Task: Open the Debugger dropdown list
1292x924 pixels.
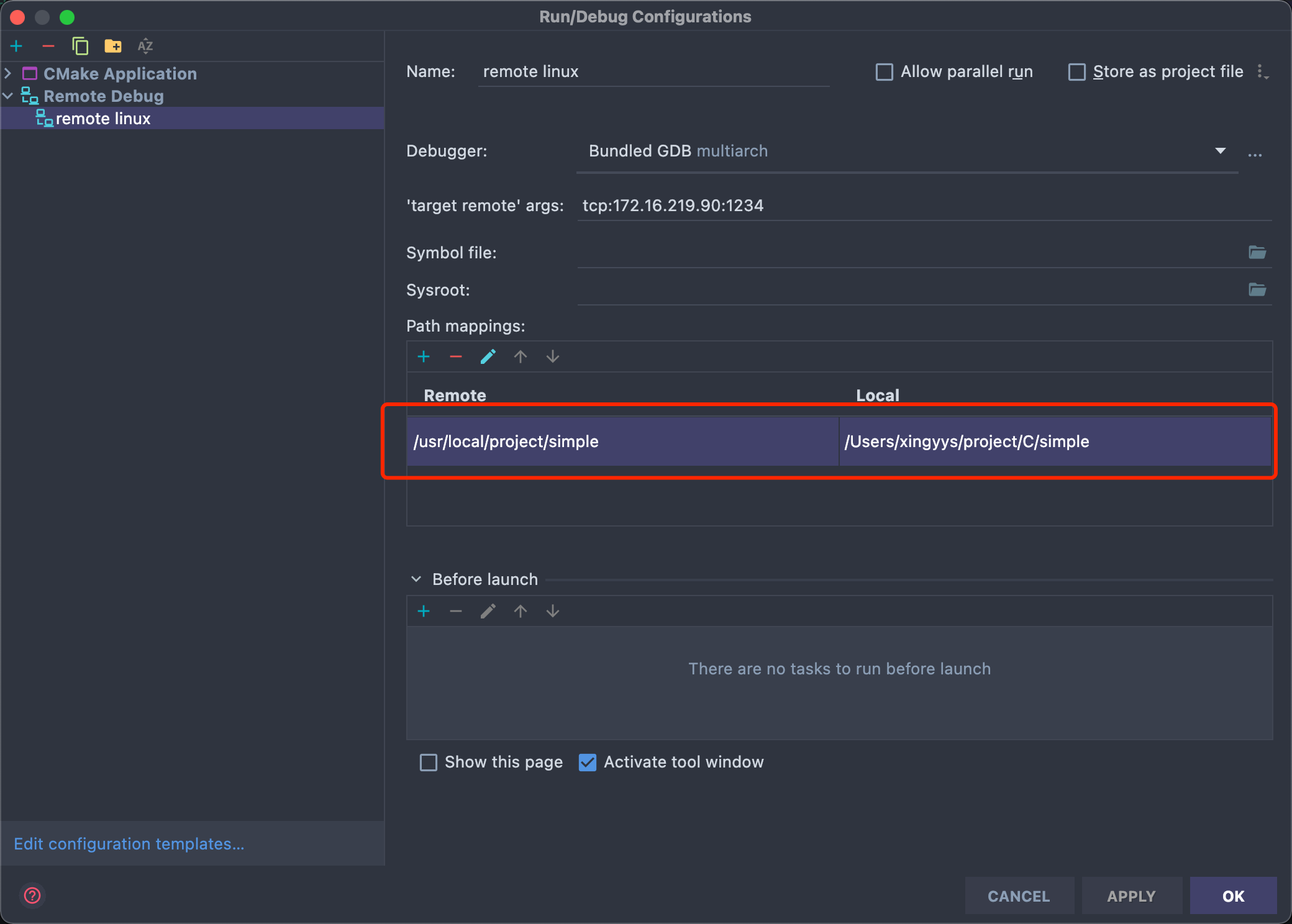Action: pos(1220,151)
